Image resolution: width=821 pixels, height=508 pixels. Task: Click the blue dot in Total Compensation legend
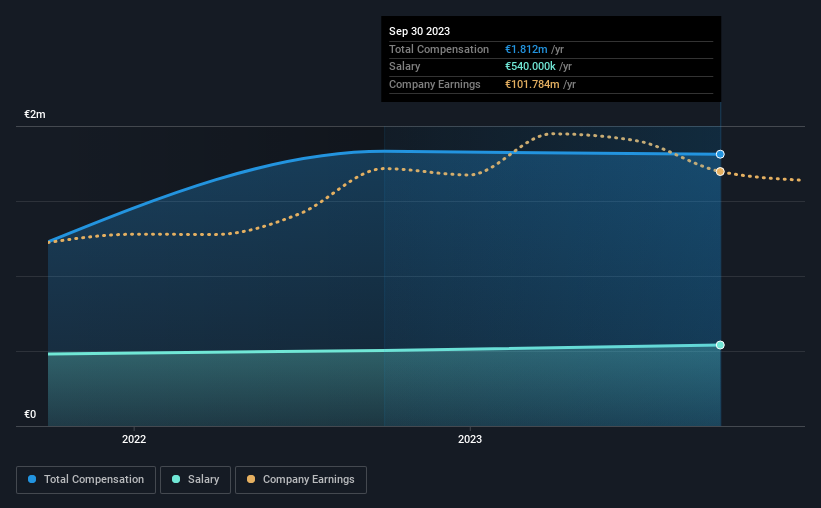[x=32, y=479]
